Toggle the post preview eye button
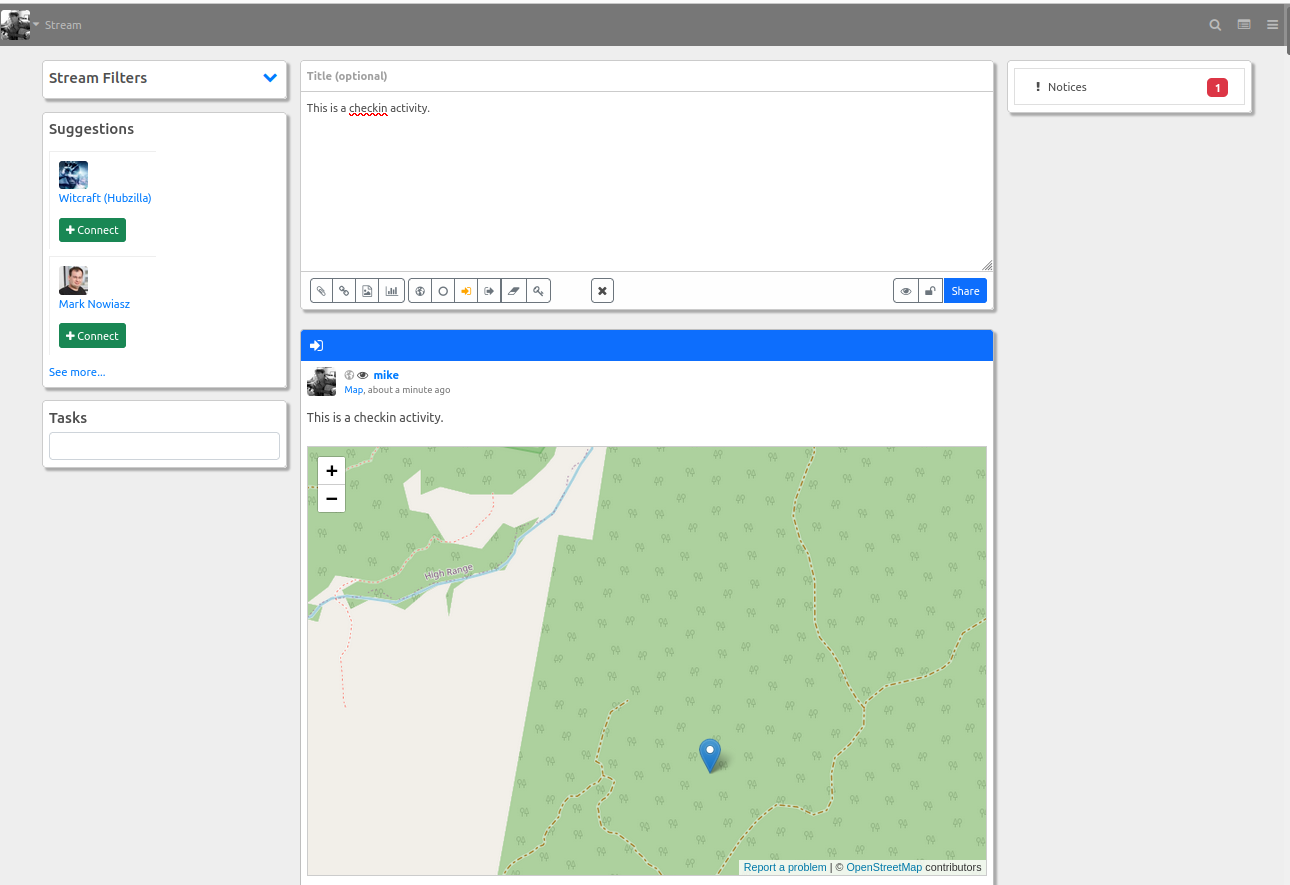 pyautogui.click(x=906, y=291)
